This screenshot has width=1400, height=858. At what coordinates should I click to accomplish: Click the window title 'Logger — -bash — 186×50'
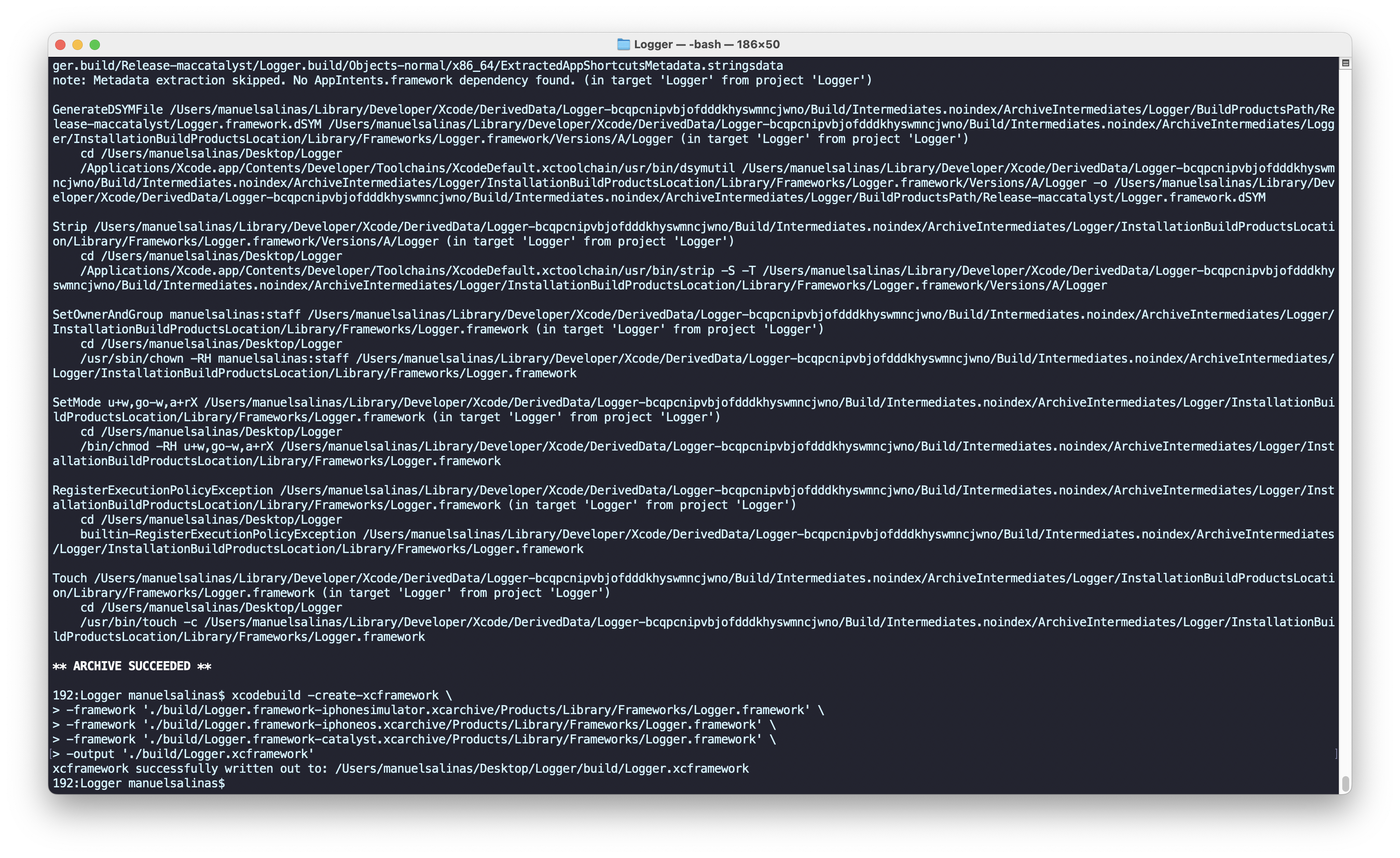click(706, 44)
